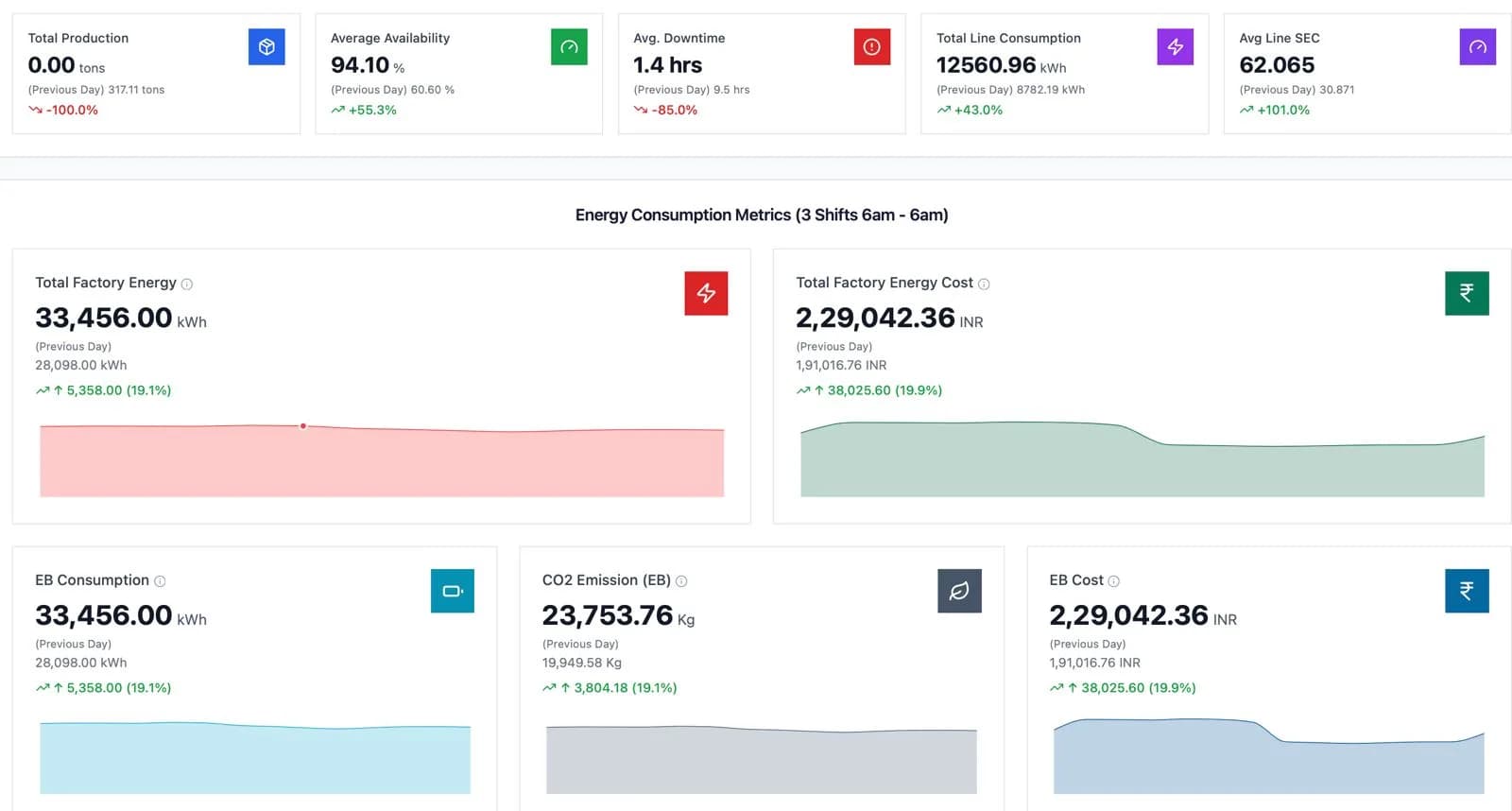This screenshot has width=1512, height=811.
Task: Click the red lightning icon on Total Factory Energy
Action: [x=706, y=293]
